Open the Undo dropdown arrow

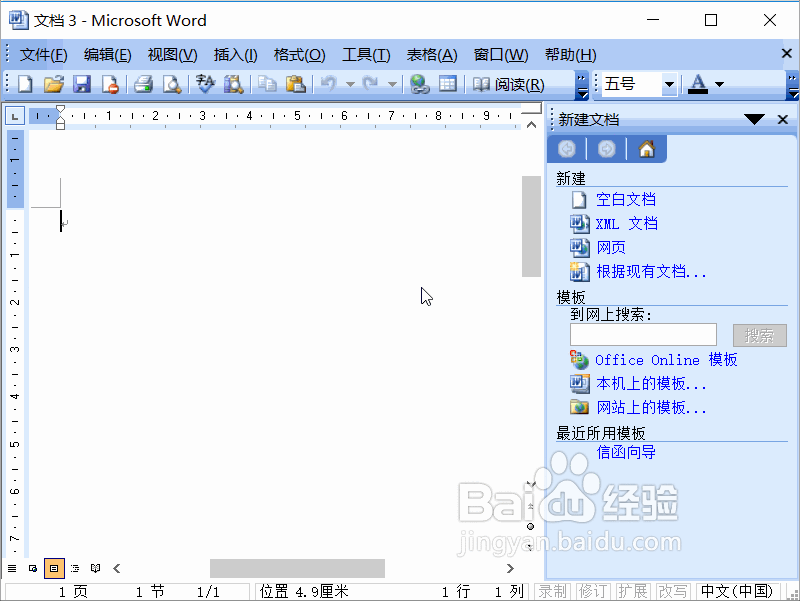tap(348, 85)
